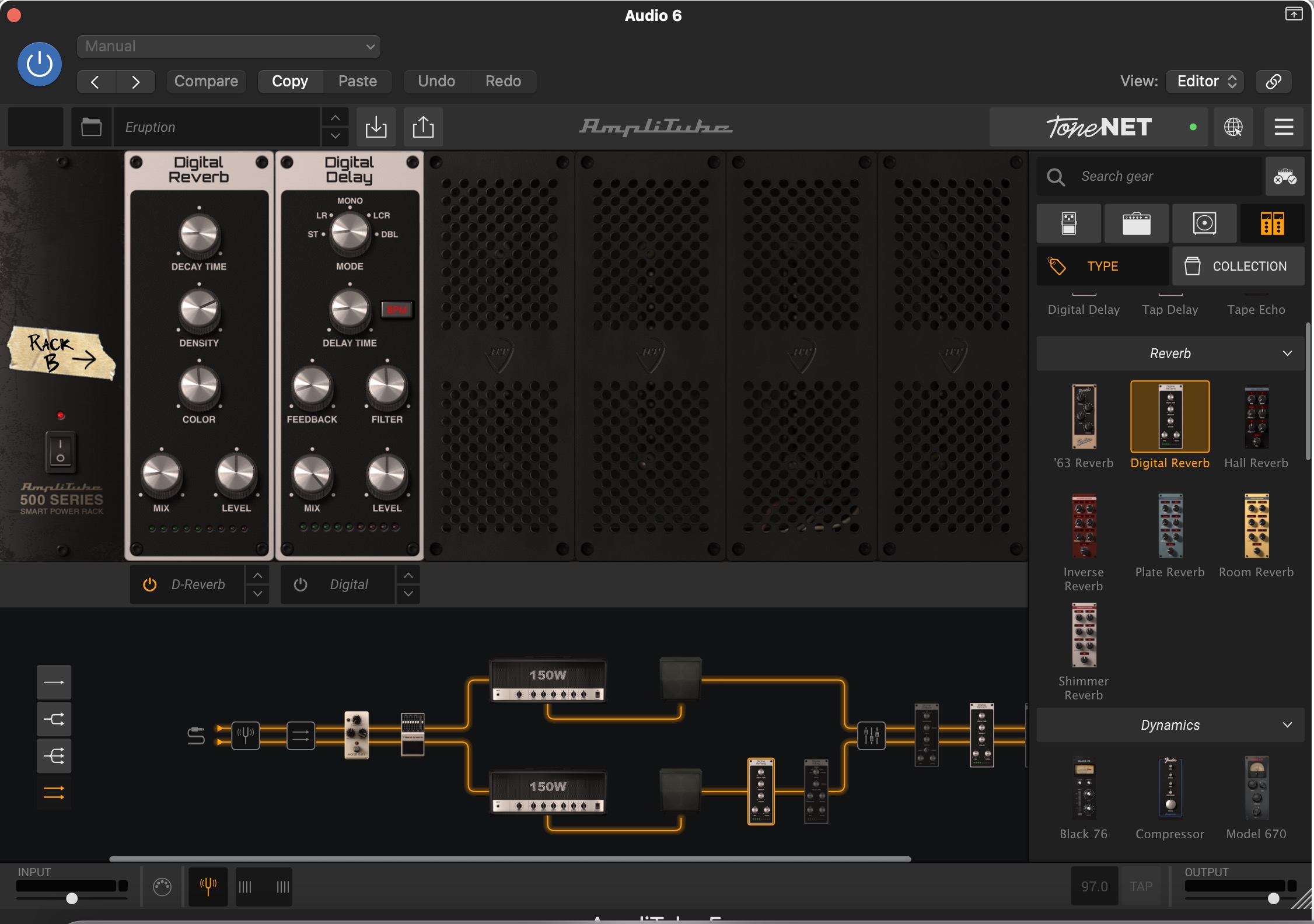Click the ToneNET globe icon
This screenshot has height=924, width=1314.
1233,127
